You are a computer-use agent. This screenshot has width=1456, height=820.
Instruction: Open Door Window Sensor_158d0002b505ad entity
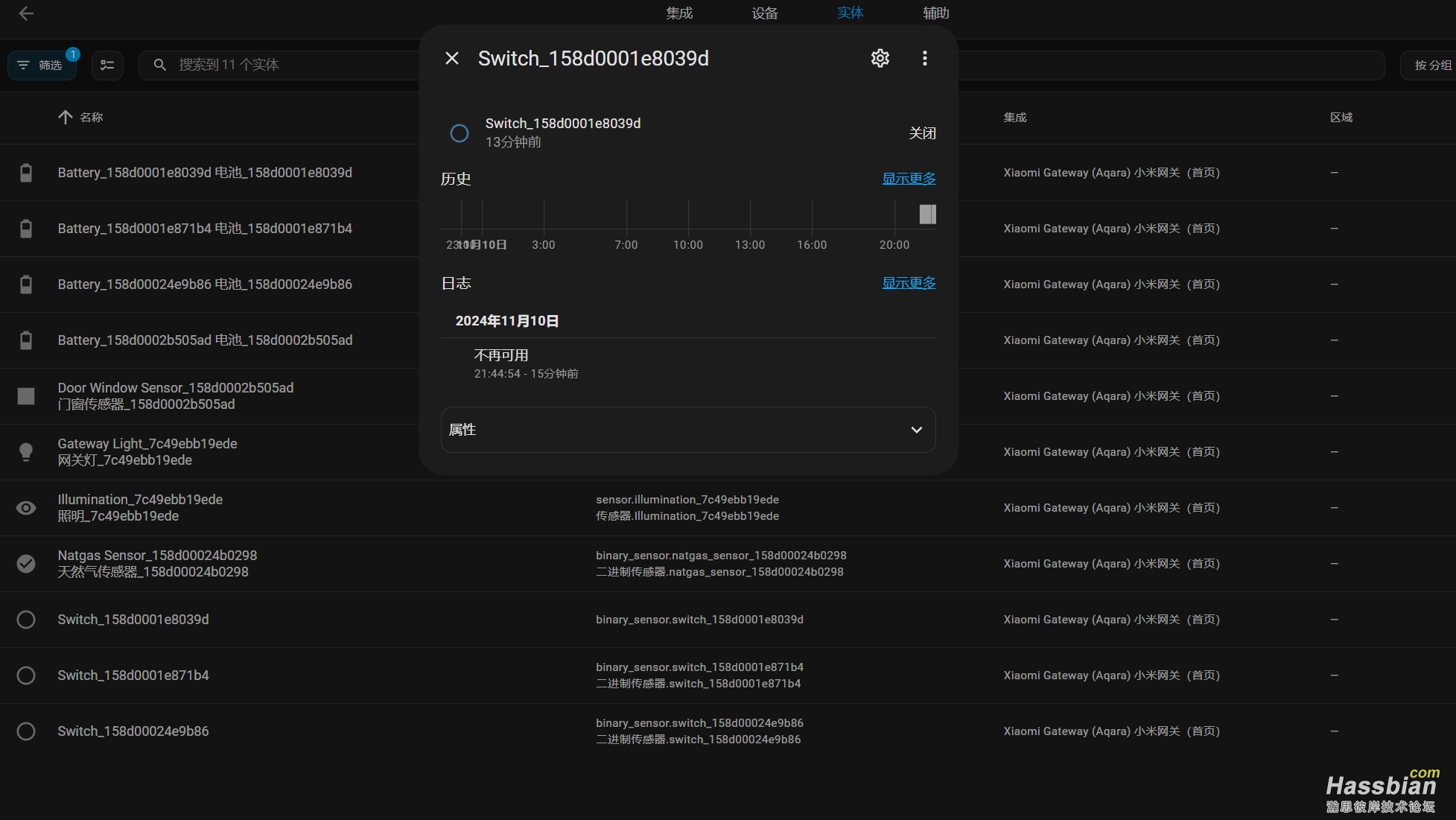pyautogui.click(x=176, y=396)
